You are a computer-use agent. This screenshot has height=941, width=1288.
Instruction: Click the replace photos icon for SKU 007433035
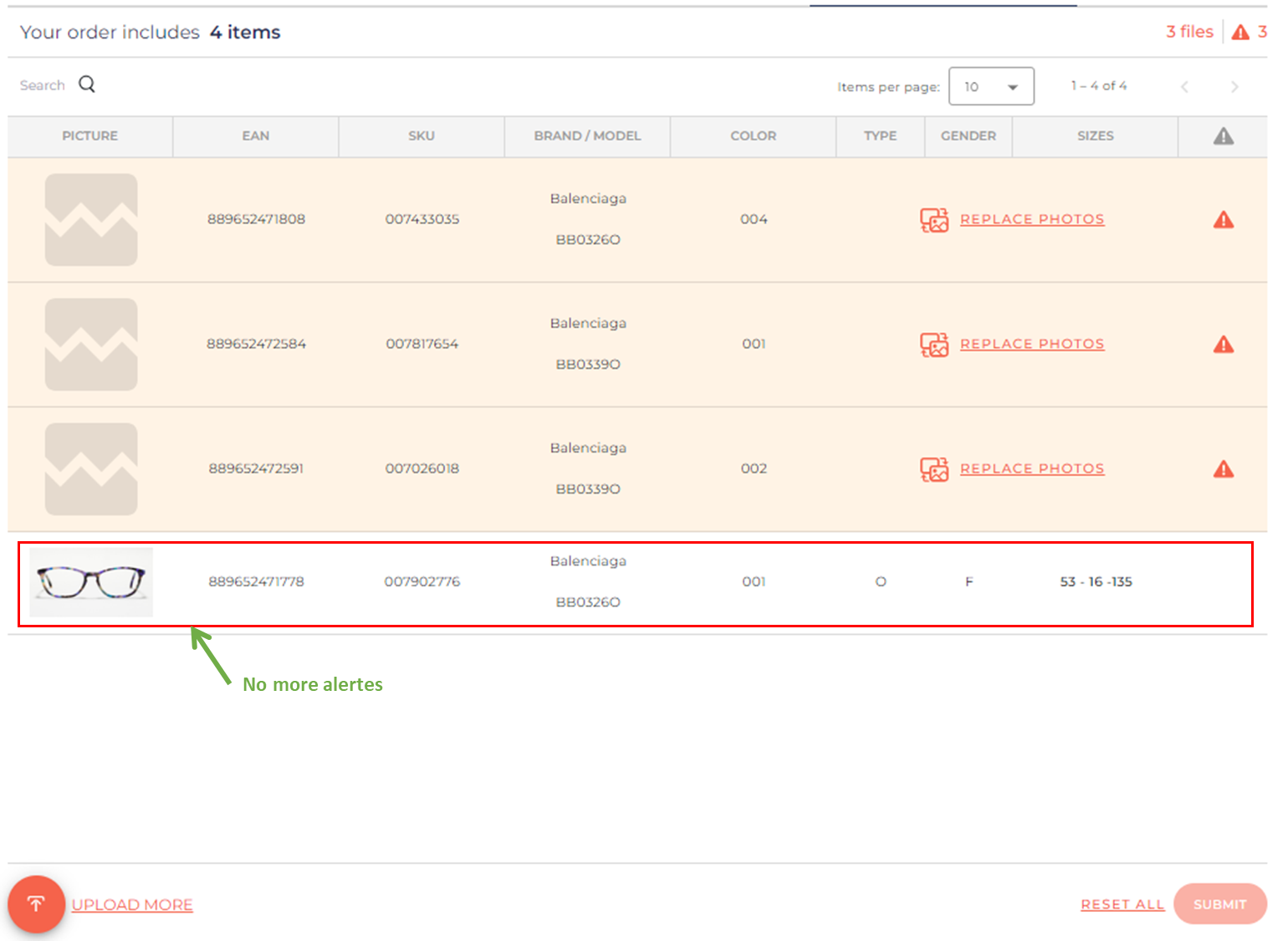[934, 220]
